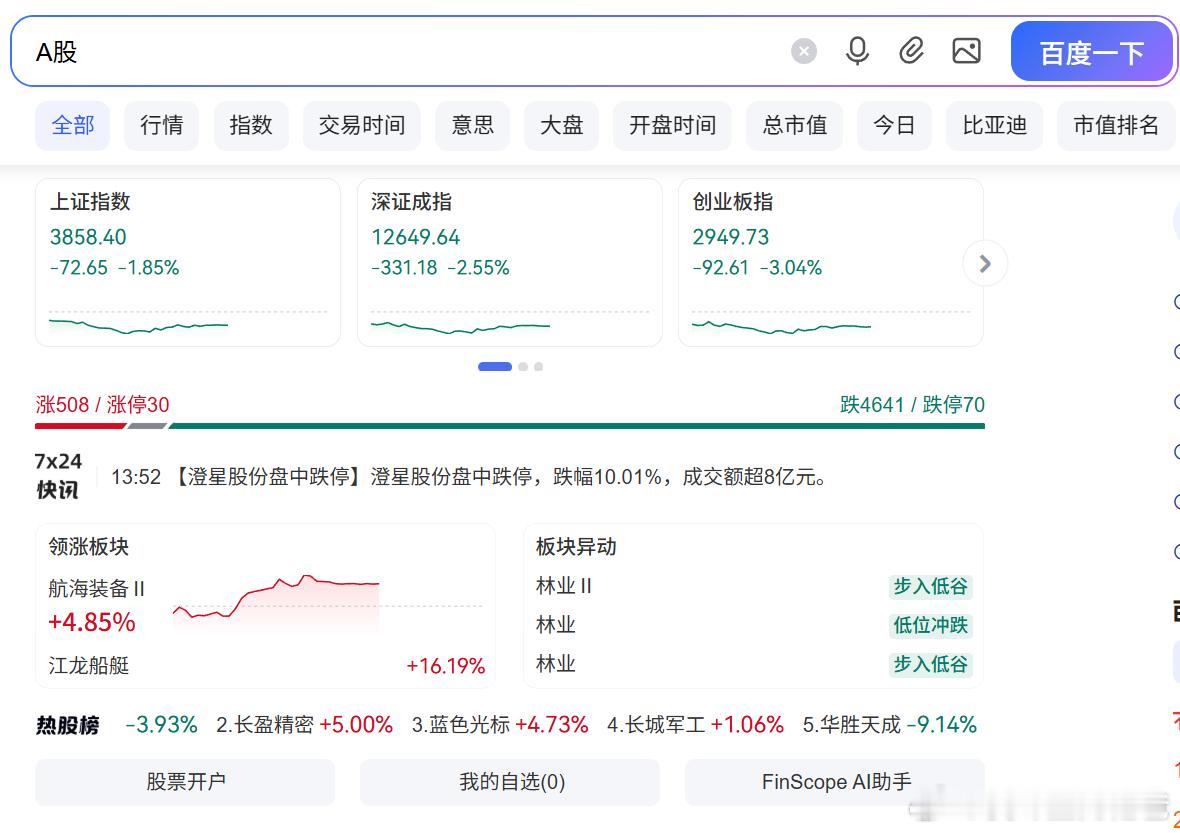Open the 板块异动 section heading

(x=576, y=546)
